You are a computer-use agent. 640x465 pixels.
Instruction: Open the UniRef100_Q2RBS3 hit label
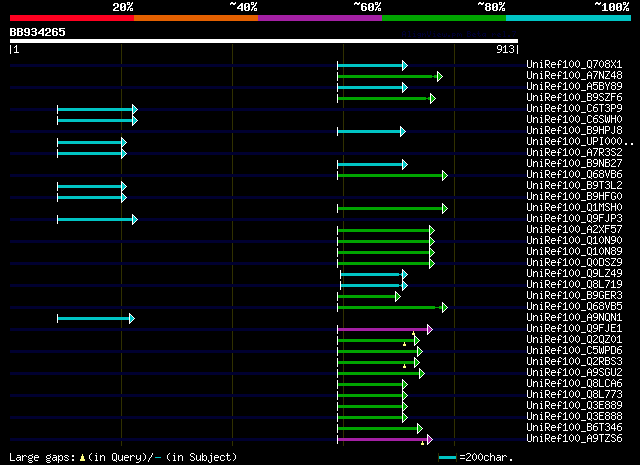click(574, 362)
